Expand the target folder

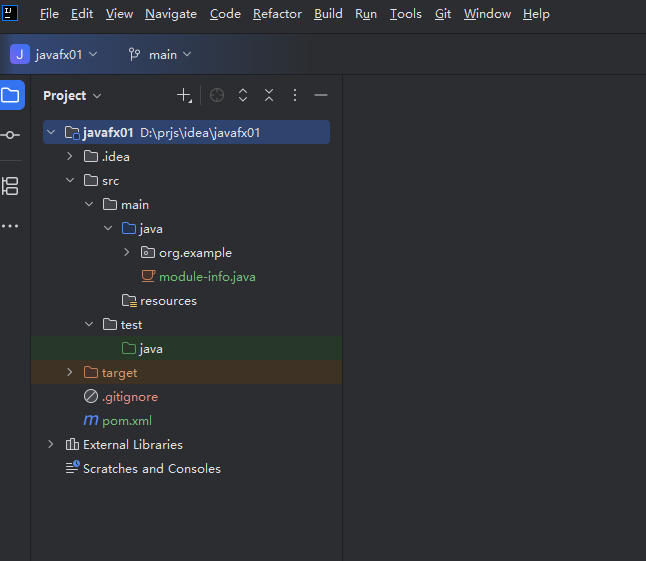coord(69,372)
